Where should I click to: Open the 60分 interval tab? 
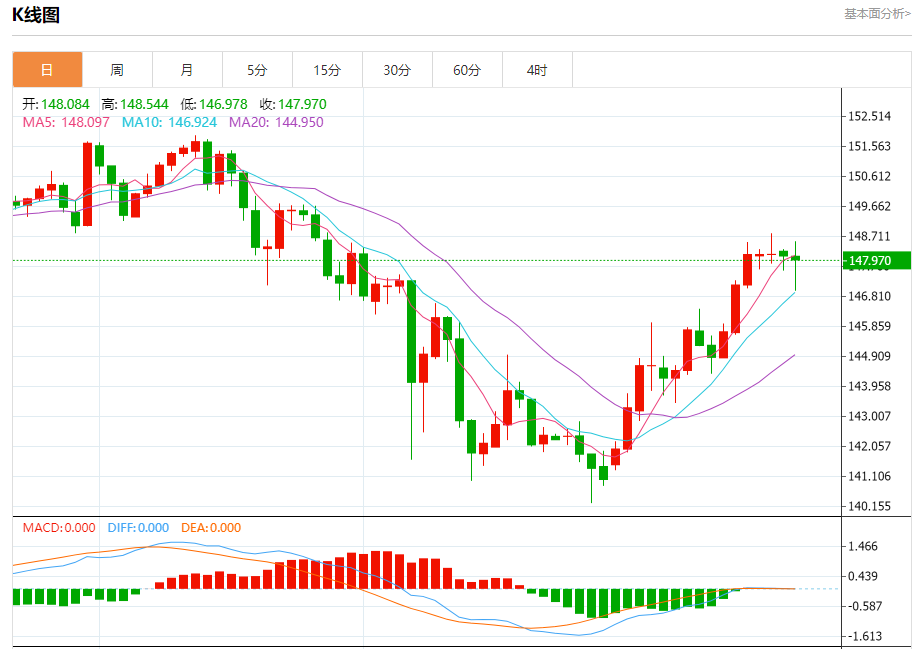467,70
